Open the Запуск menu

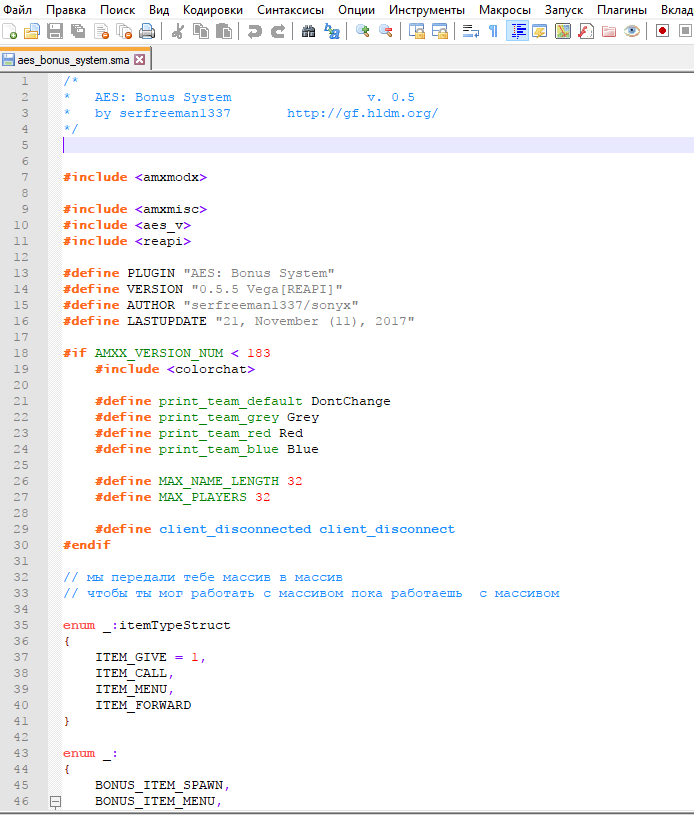tap(564, 10)
